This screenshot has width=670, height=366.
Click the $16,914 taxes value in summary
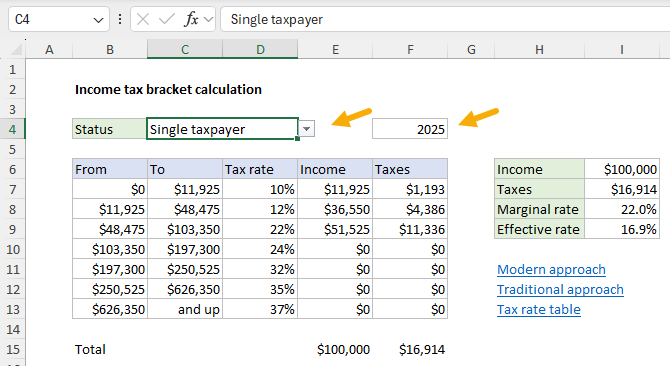622,189
